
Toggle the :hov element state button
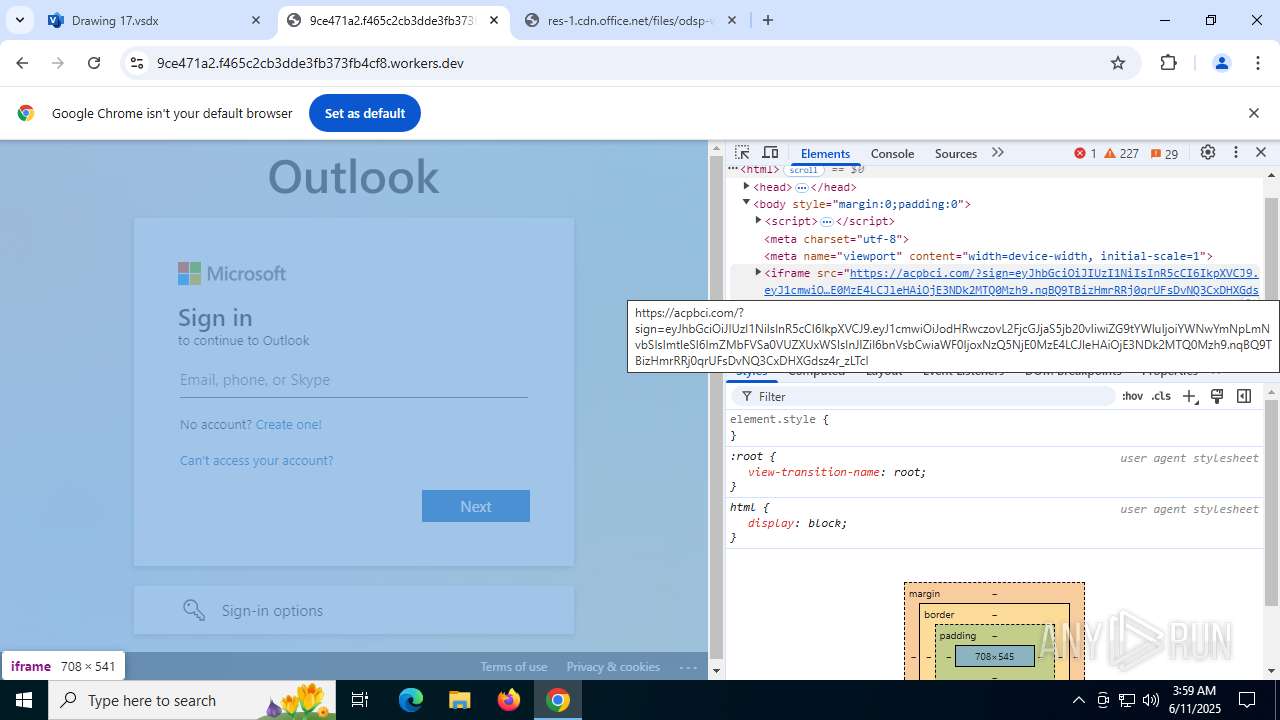1132,396
